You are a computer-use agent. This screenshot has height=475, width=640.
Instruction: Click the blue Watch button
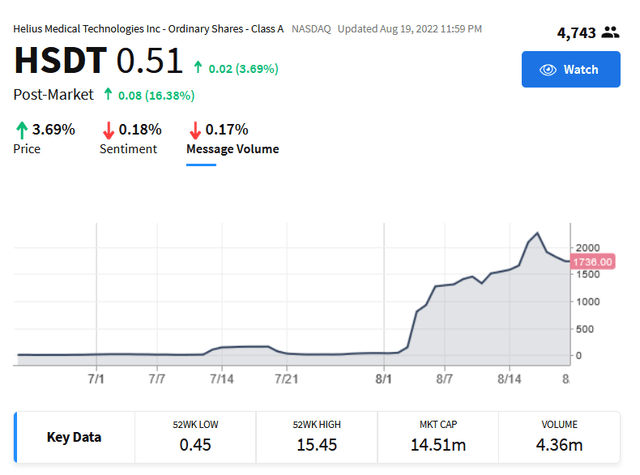(x=571, y=69)
